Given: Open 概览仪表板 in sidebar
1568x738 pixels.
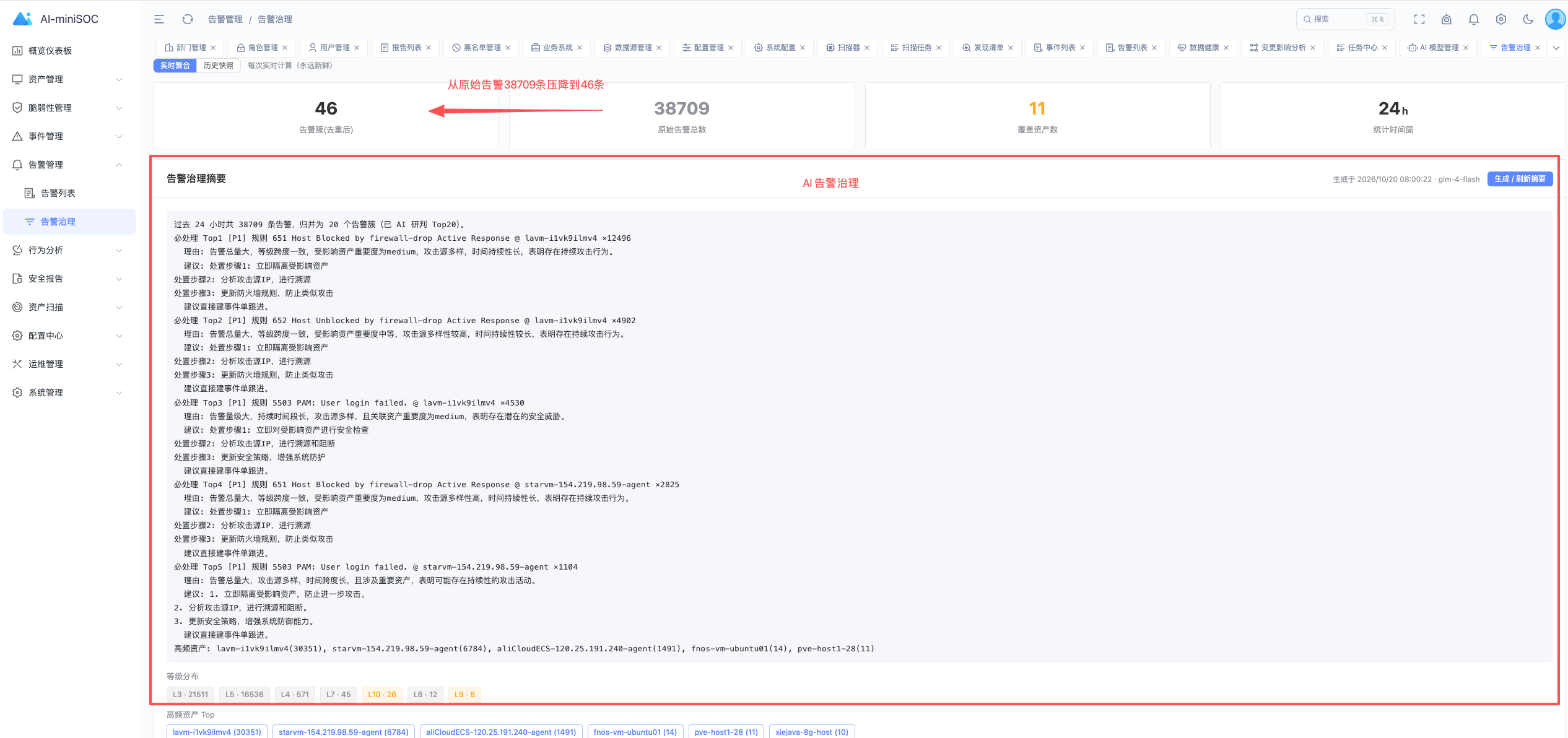Looking at the screenshot, I should [x=68, y=51].
